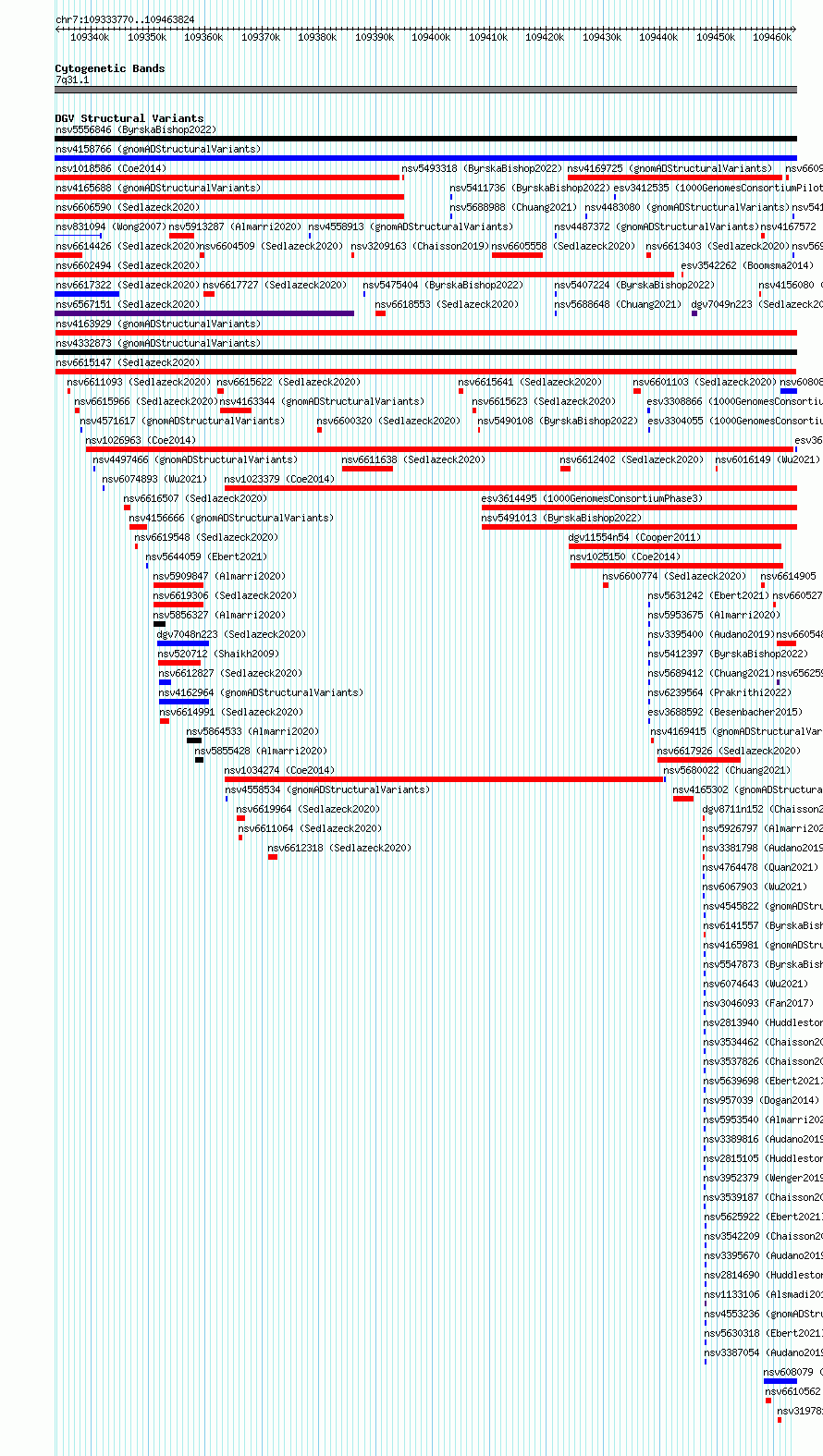Click the nsv5493318 (ByrskaBishop2022) label

coord(482,168)
